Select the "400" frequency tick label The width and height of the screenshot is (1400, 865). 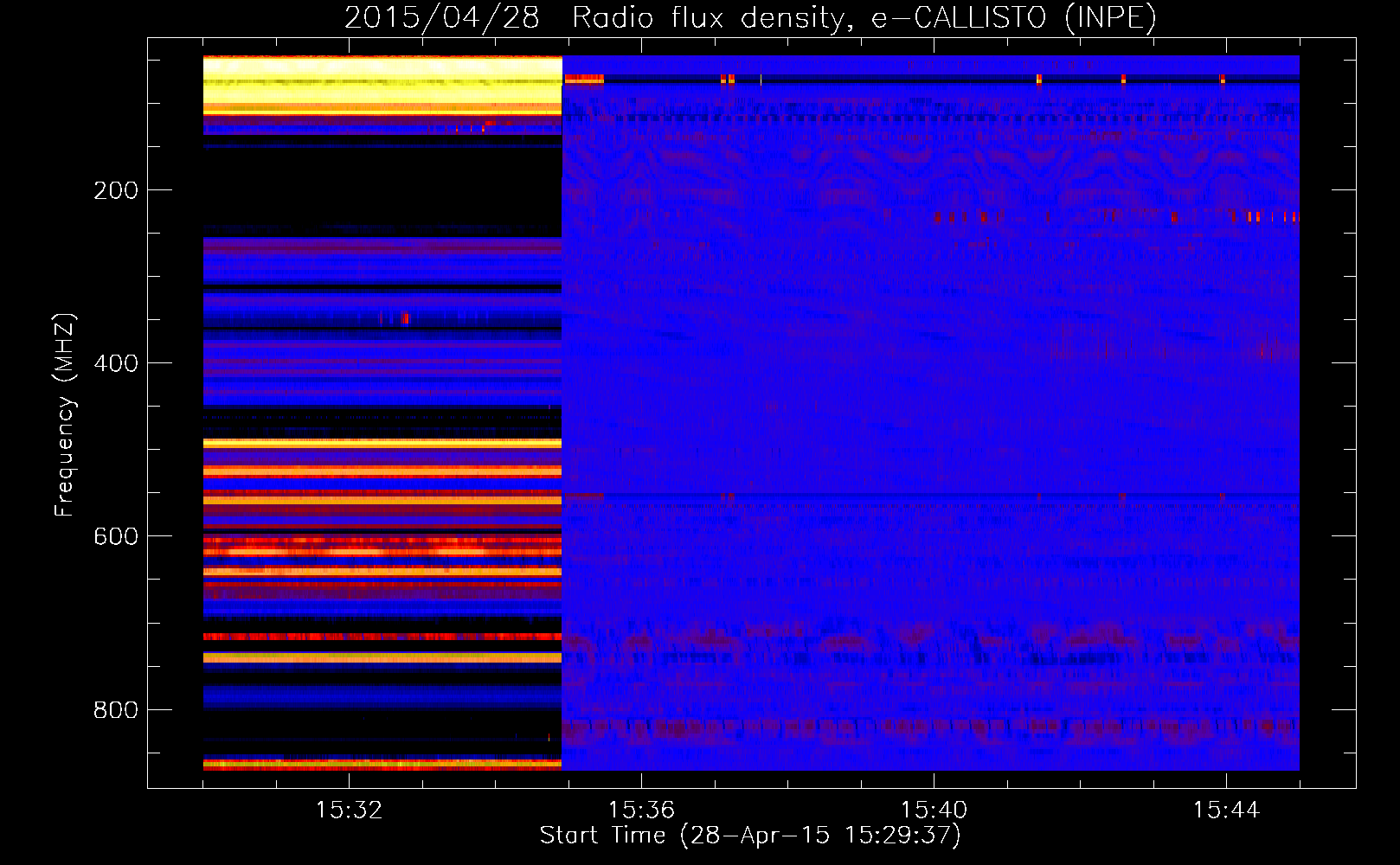[116, 363]
